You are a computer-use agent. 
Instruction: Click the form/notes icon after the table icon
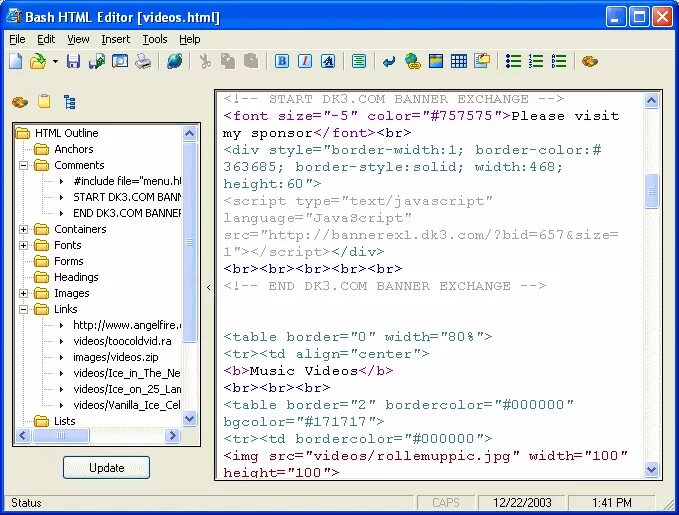[482, 62]
